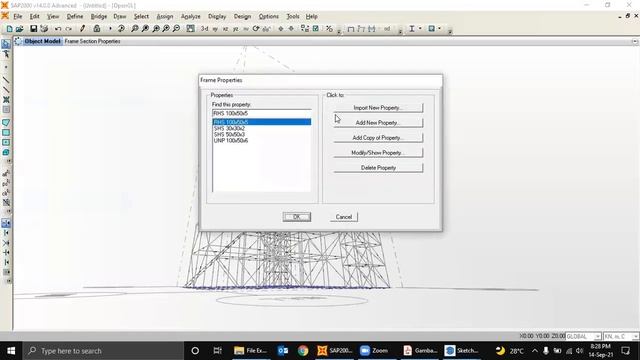
Task: Click the Rotate 3D View icon
Action: (256, 29)
